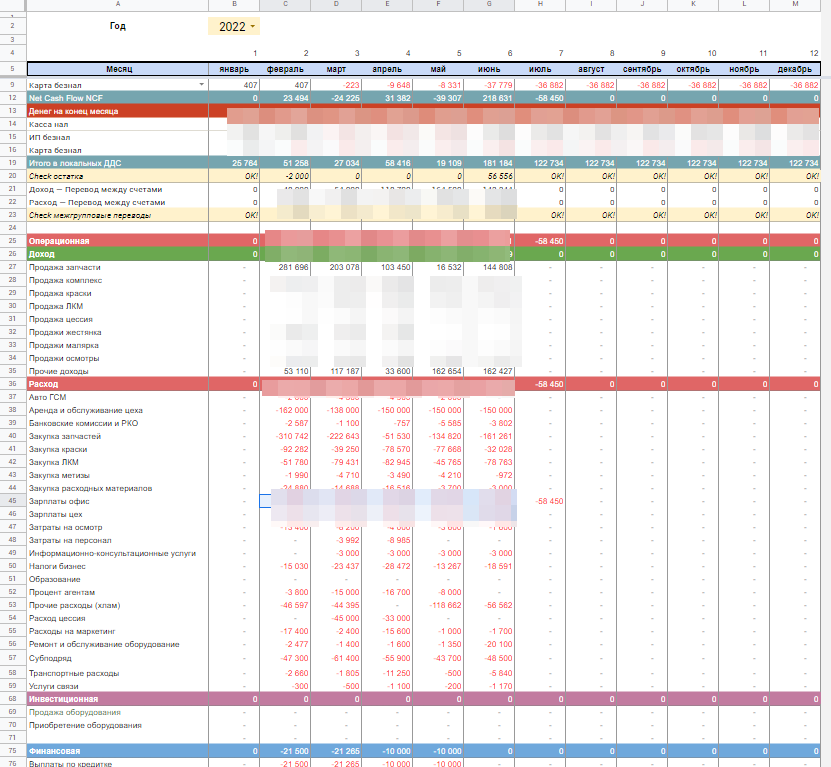Image resolution: width=831 pixels, height=767 pixels.
Task: Click the Доход section row label
Action: (42, 254)
